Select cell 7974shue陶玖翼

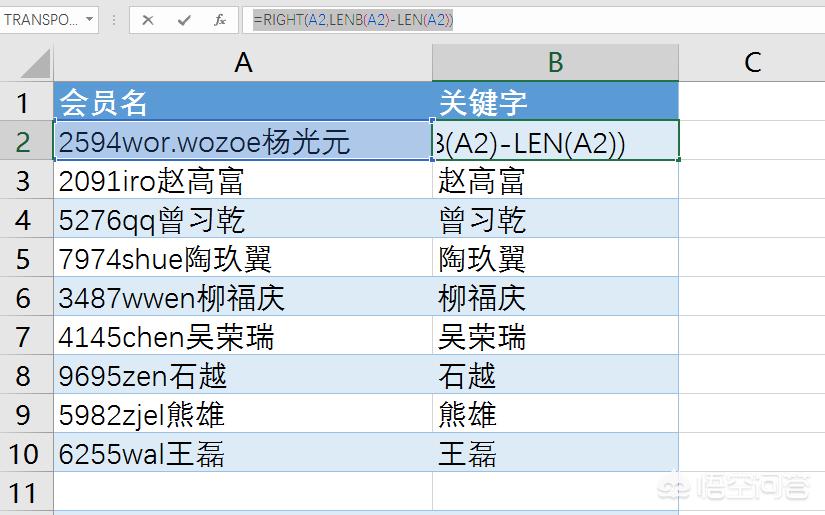click(x=243, y=257)
